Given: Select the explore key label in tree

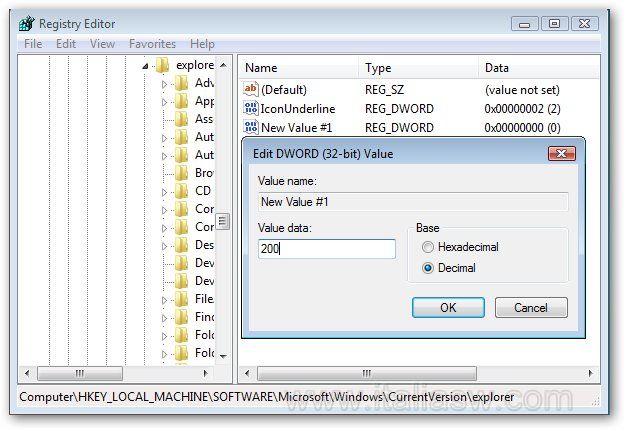Looking at the screenshot, I should pos(195,65).
